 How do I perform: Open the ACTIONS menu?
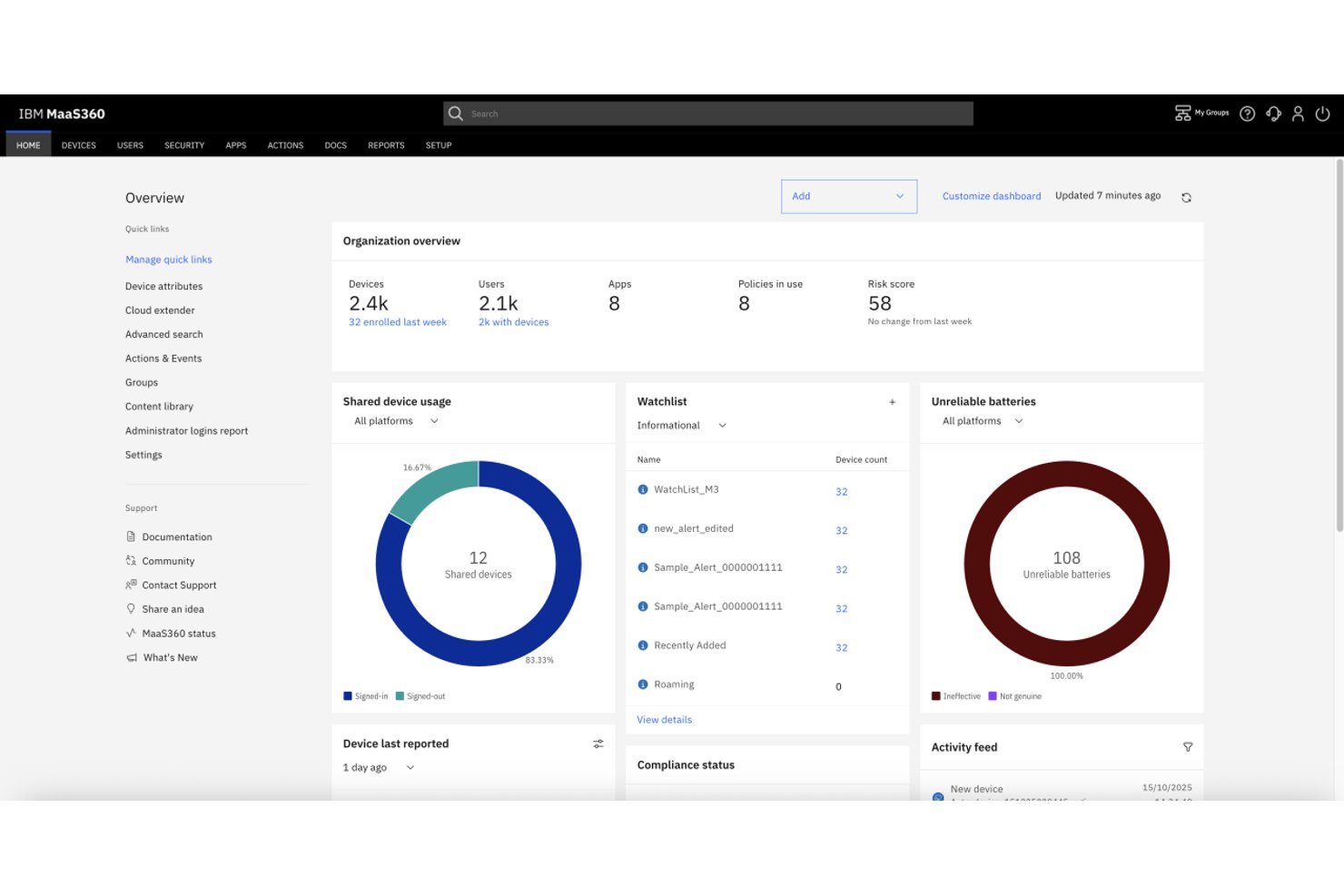pyautogui.click(x=285, y=145)
